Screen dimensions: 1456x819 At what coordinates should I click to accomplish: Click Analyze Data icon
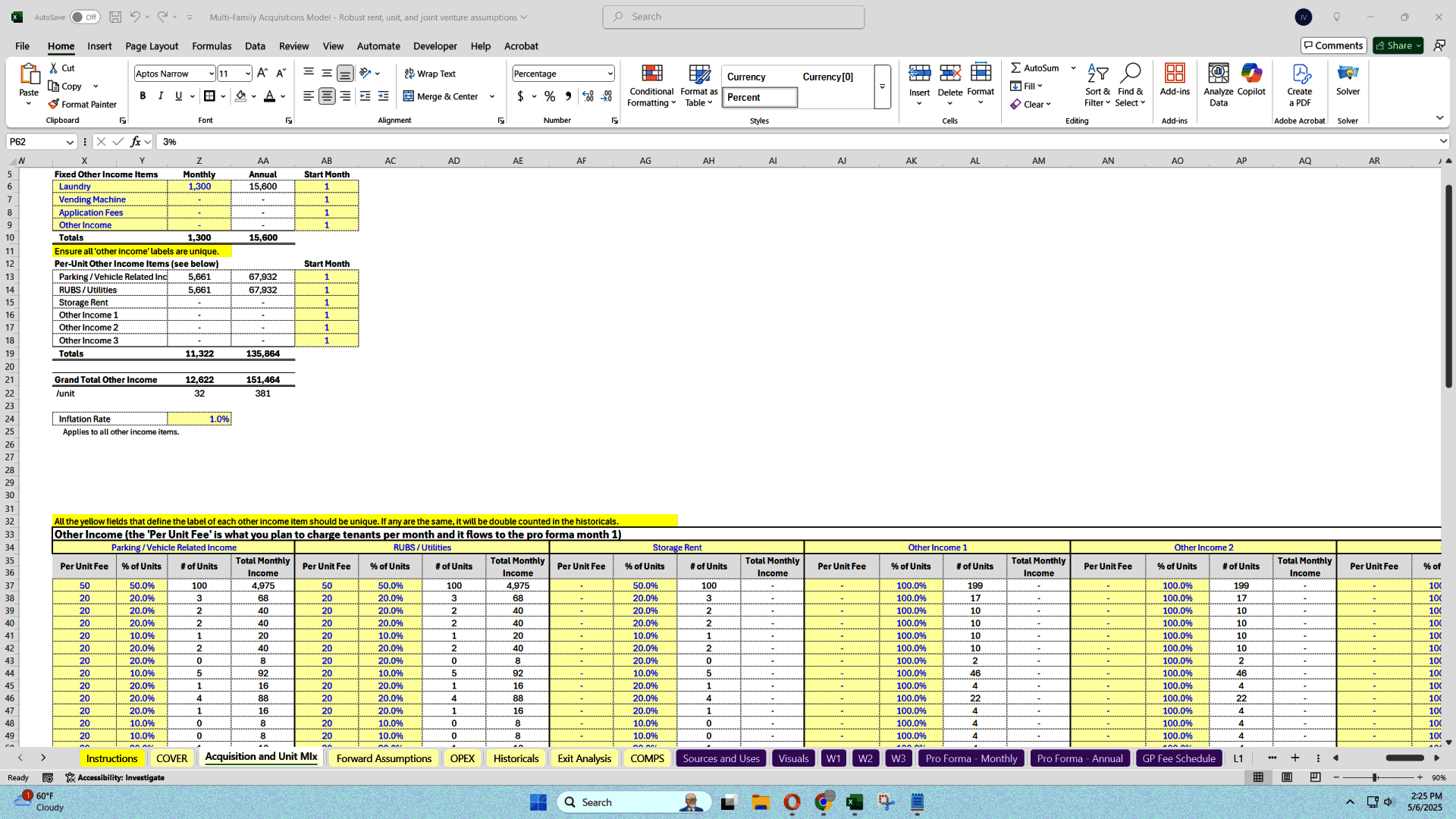tap(1219, 73)
